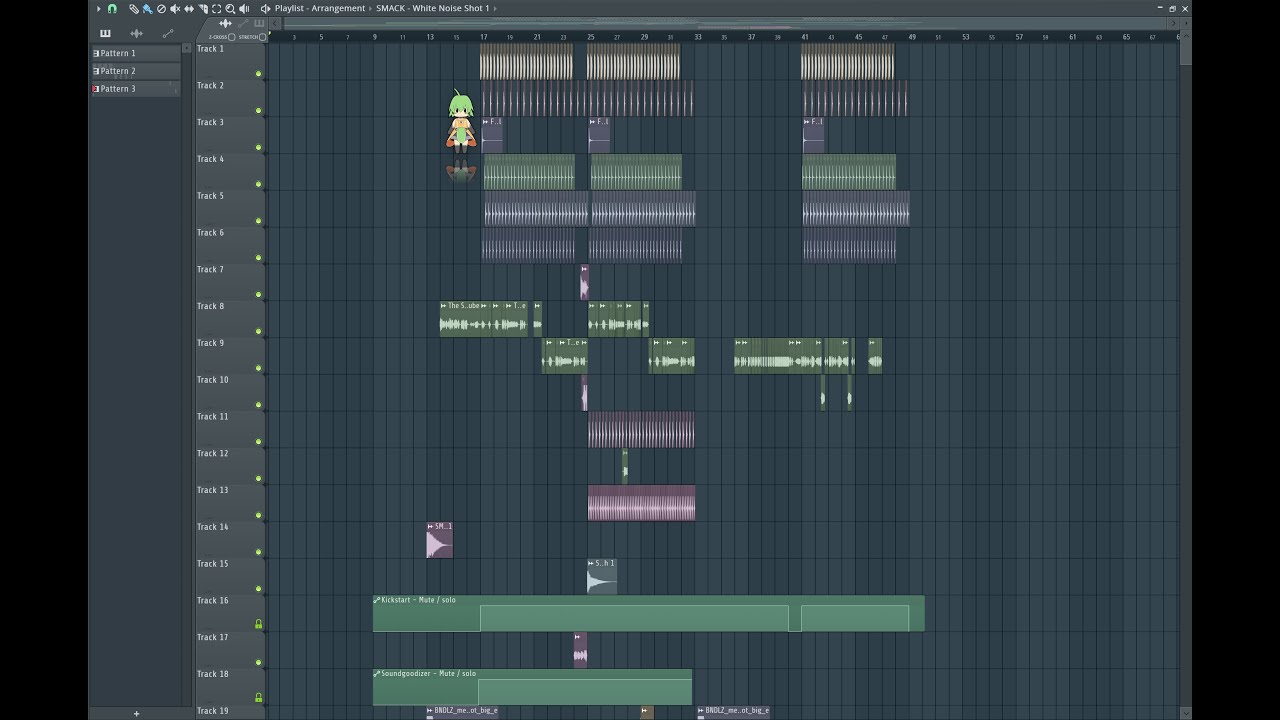The width and height of the screenshot is (1280, 720).
Task: Open Soundgoodizer automation clip menu
Action: [x=377, y=674]
